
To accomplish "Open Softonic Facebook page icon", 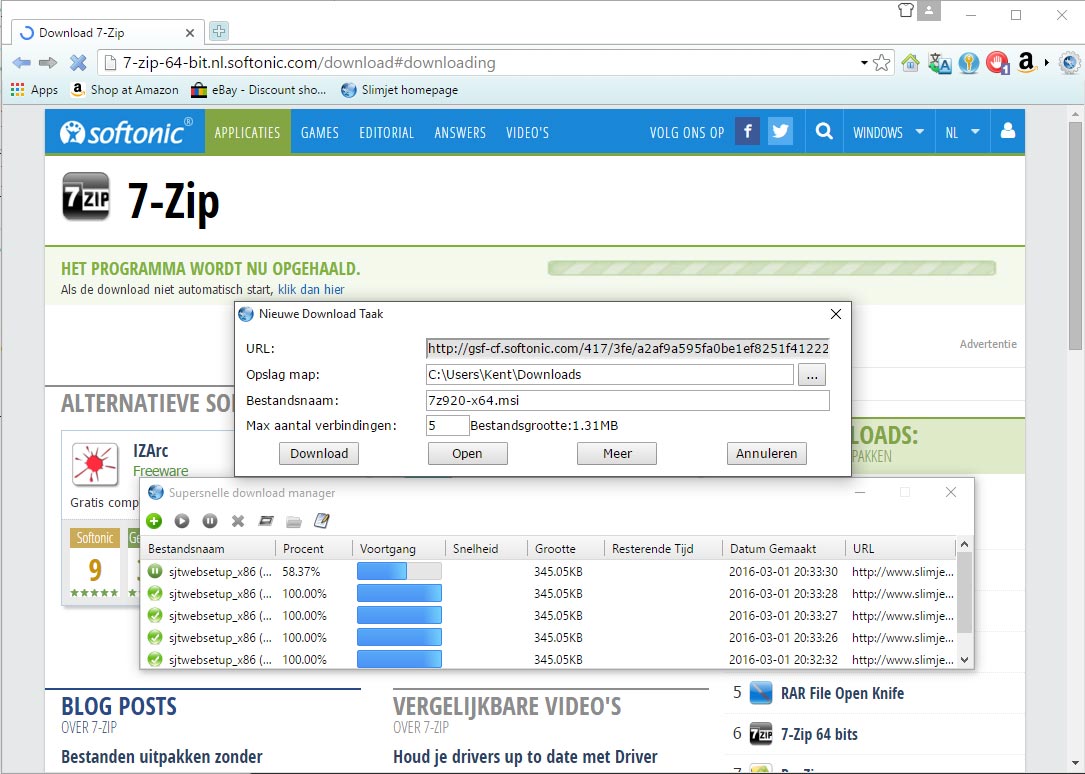I will (747, 131).
